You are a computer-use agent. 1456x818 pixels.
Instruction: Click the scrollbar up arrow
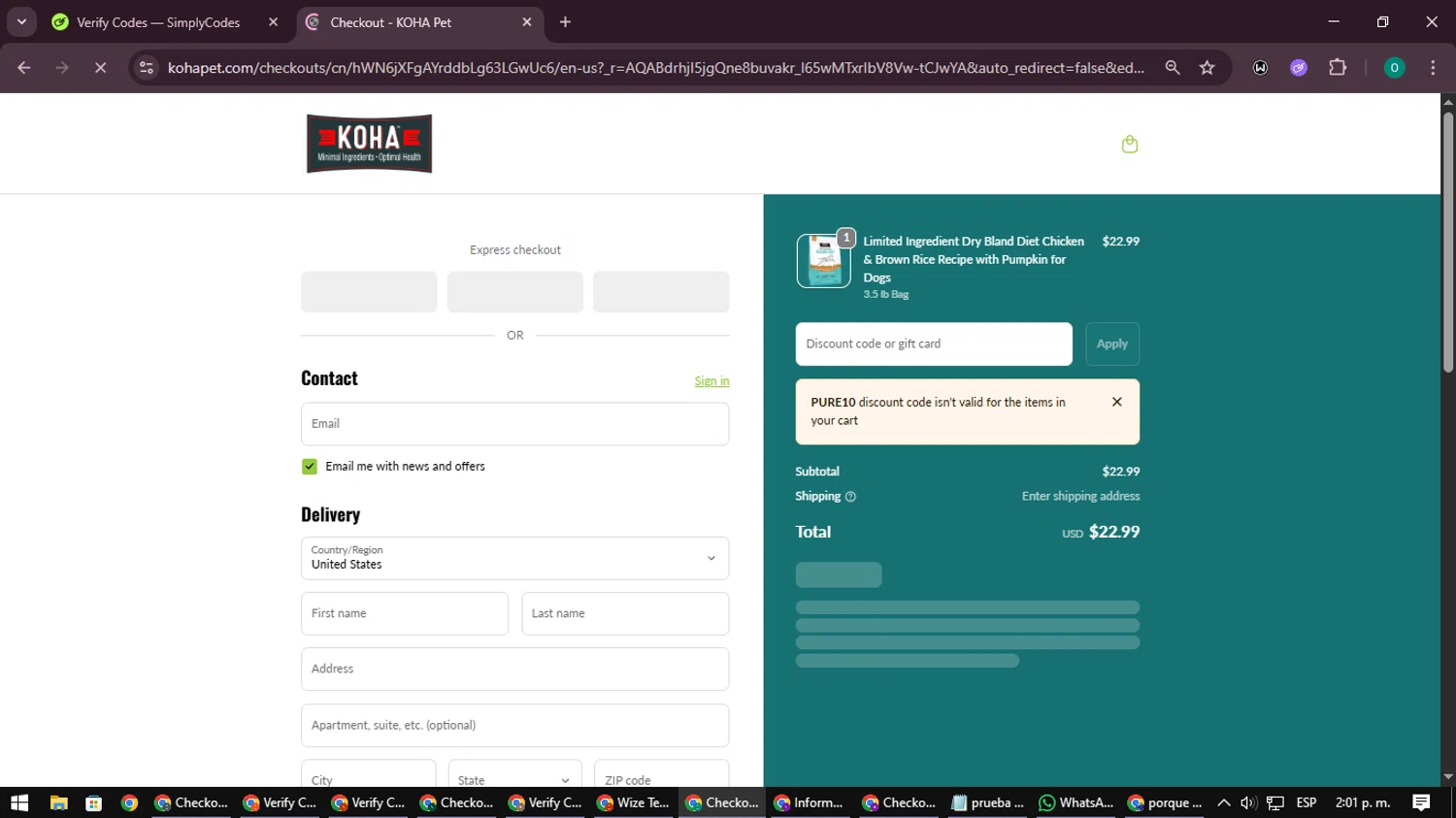pos(1448,101)
